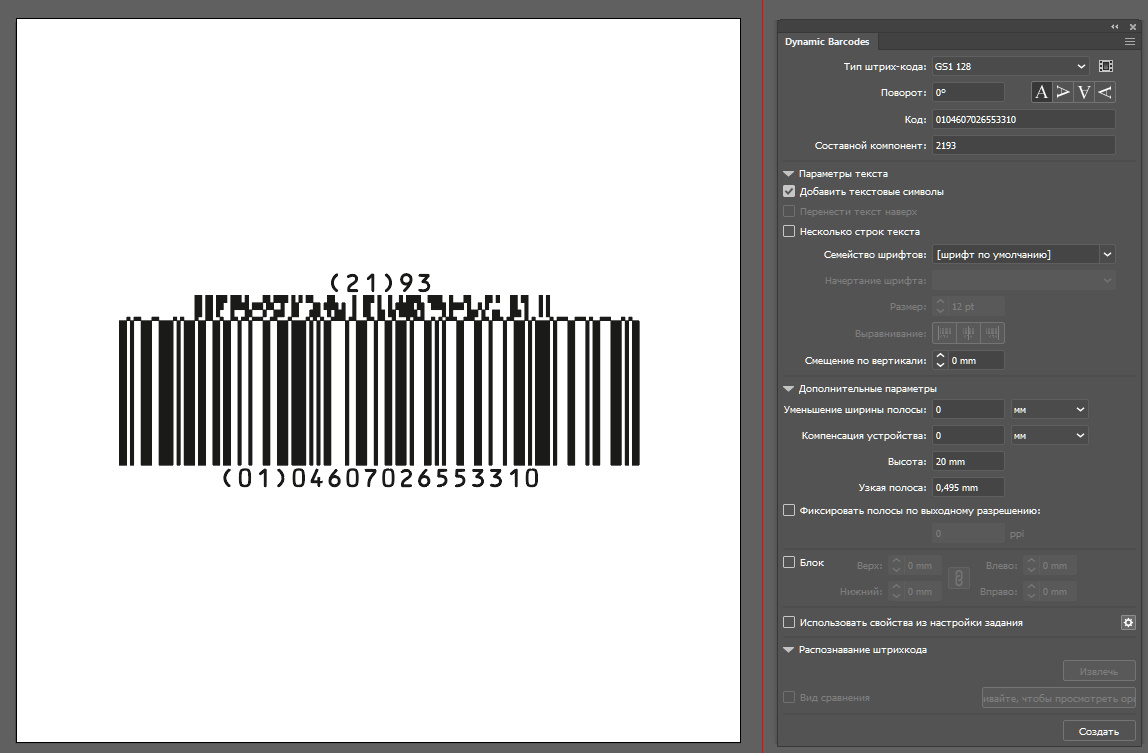
Task: Click the Смещение по вертикали field
Action: pyautogui.click(x=976, y=360)
